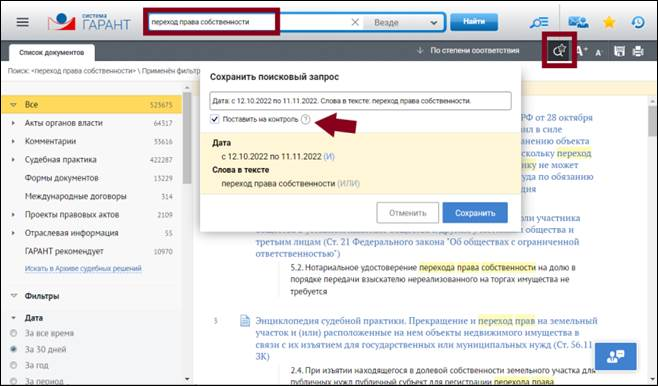Increase the font size with the A+ icon
The height and width of the screenshot is (386, 658).
pos(581,51)
